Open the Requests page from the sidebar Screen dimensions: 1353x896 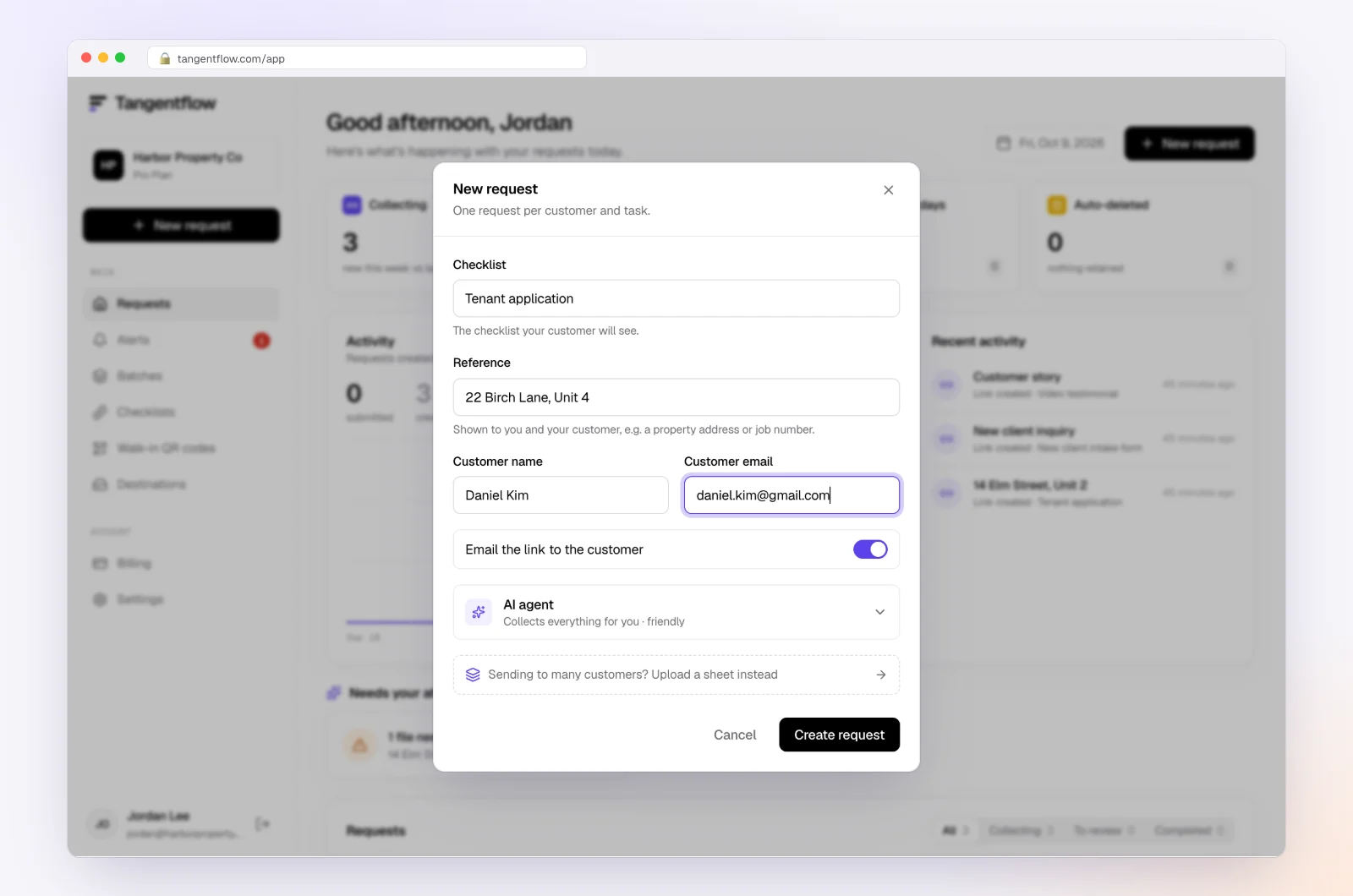coord(181,303)
